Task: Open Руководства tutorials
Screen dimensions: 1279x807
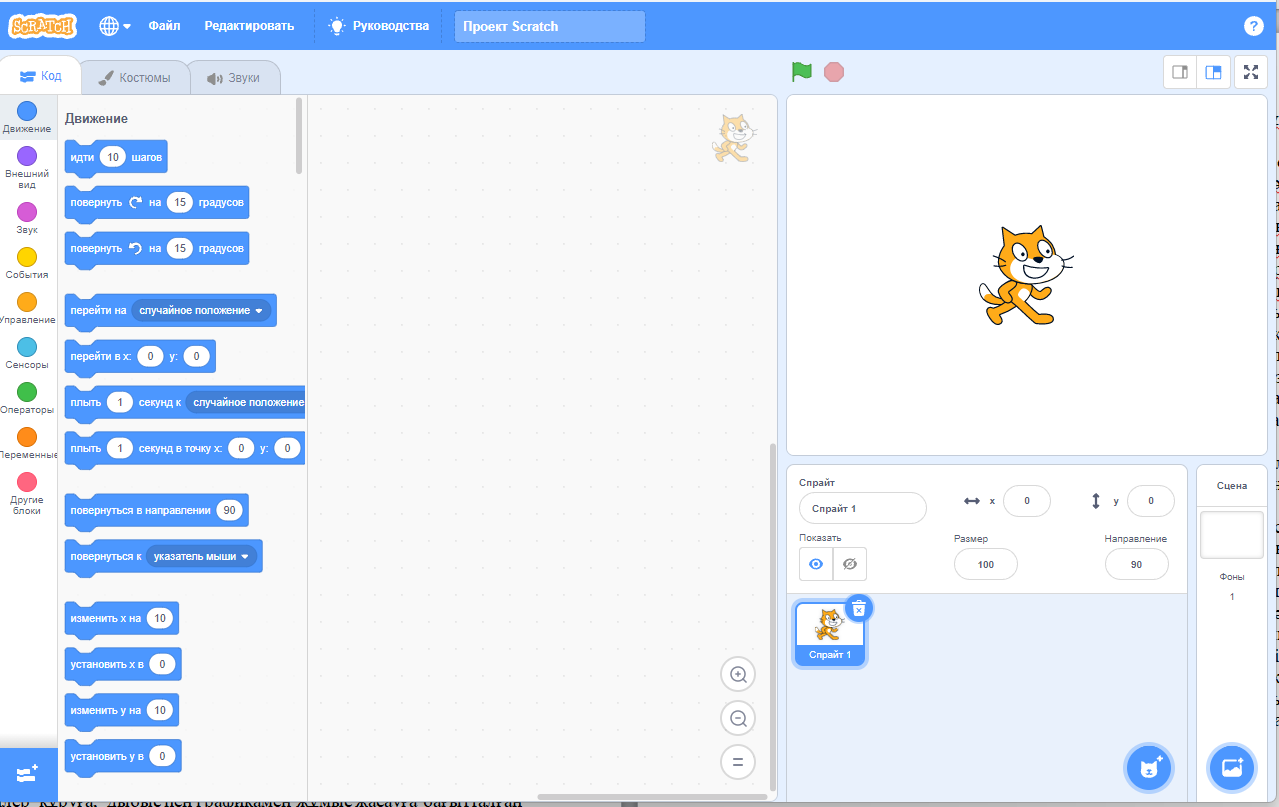Action: pyautogui.click(x=380, y=26)
